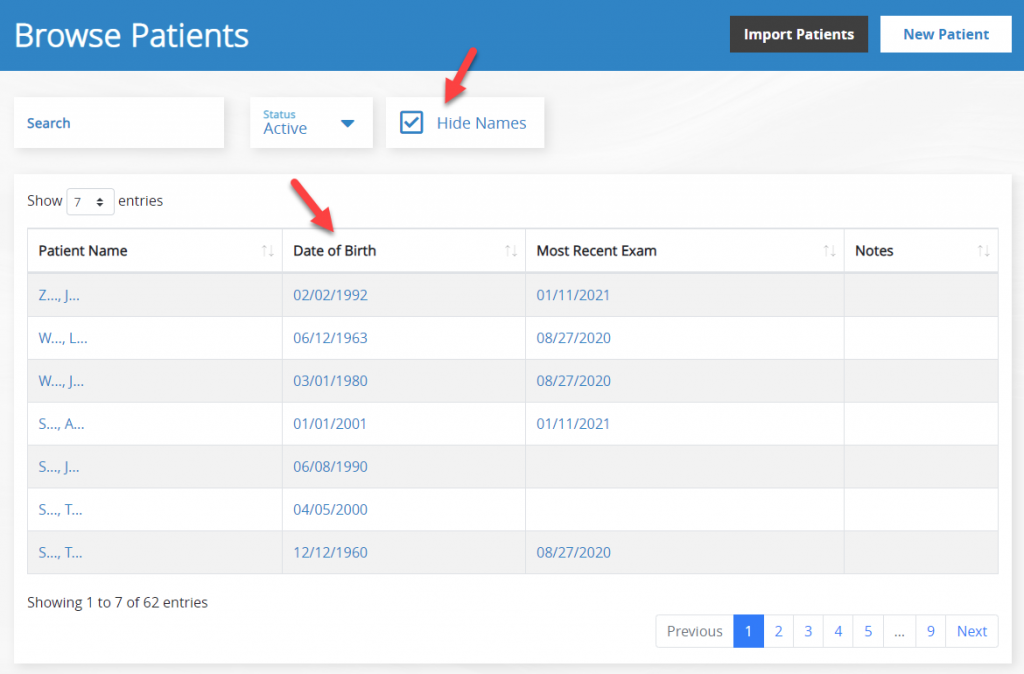This screenshot has height=674, width=1024.
Task: Go to page 3
Action: click(808, 632)
